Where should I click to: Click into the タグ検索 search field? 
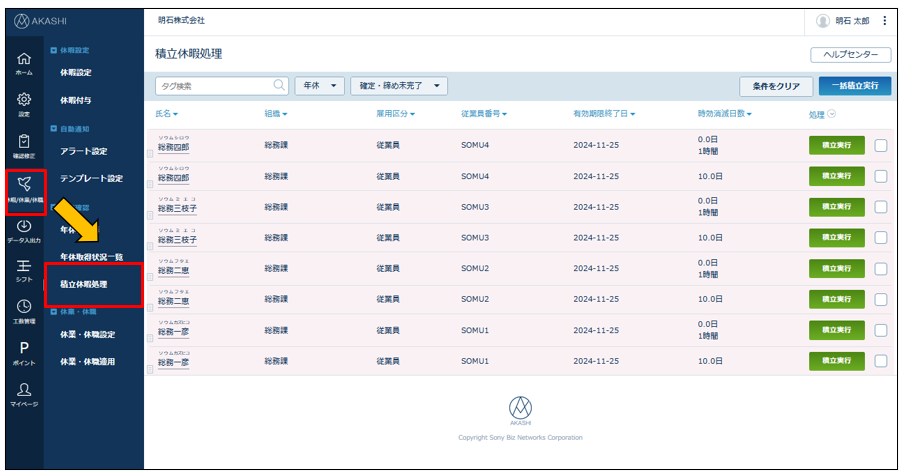(x=221, y=86)
